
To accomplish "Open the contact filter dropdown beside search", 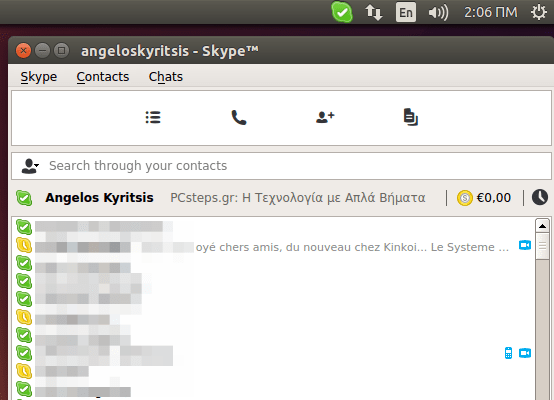I will coord(30,166).
